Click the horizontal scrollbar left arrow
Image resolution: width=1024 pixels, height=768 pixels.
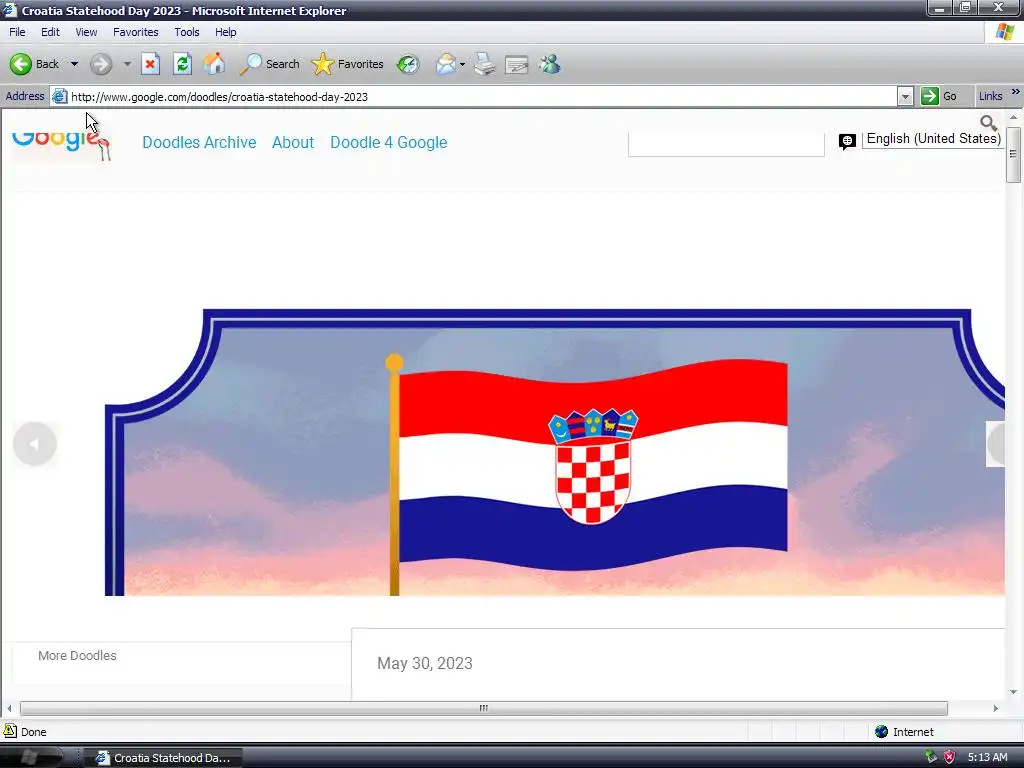[x=9, y=708]
